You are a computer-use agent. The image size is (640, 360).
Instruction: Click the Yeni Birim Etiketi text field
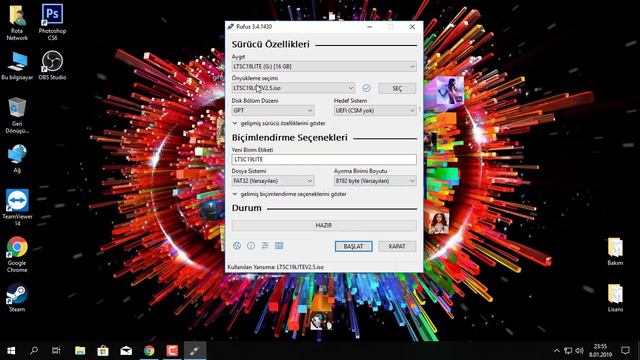point(324,160)
